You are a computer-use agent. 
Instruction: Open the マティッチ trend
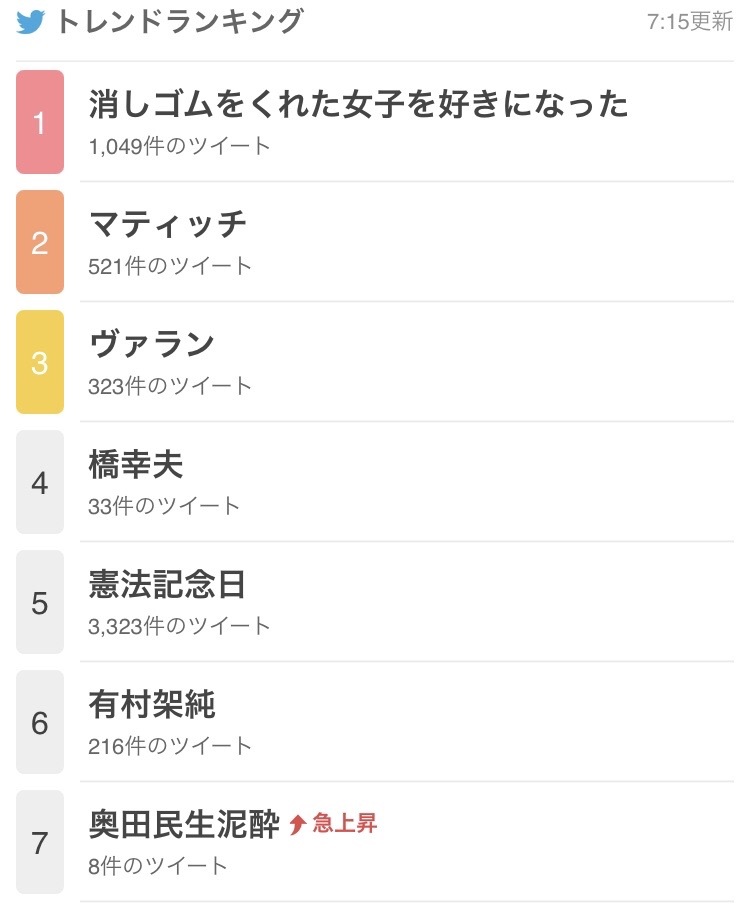click(x=168, y=224)
